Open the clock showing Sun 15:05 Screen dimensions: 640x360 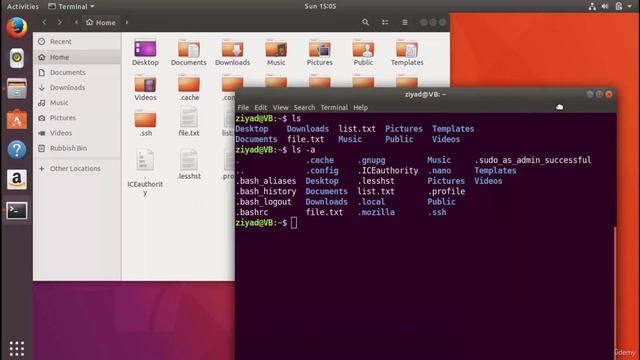pyautogui.click(x=320, y=6)
